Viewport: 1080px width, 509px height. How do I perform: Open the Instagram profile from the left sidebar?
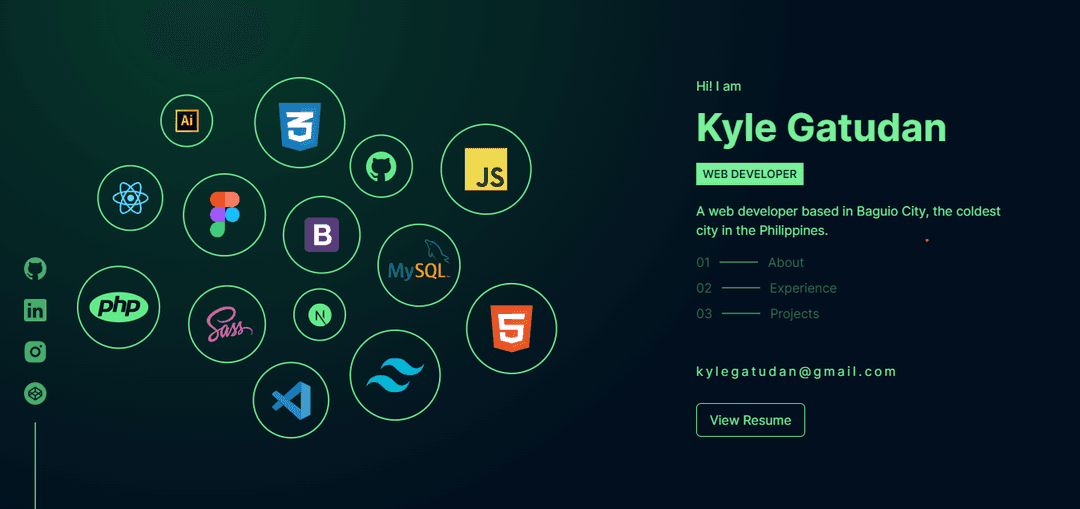tap(35, 352)
